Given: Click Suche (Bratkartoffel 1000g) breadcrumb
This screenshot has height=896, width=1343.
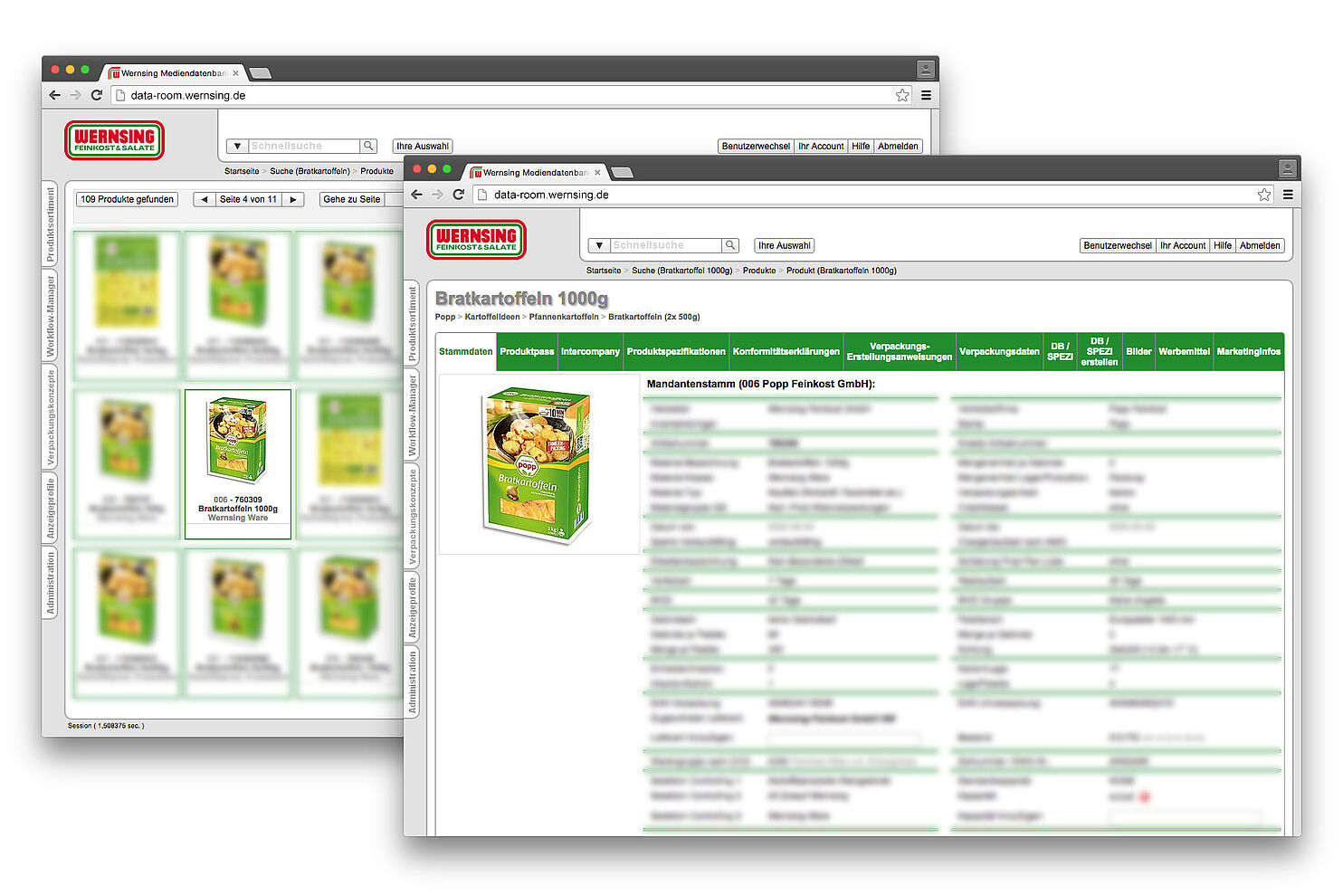Looking at the screenshot, I should tap(682, 271).
